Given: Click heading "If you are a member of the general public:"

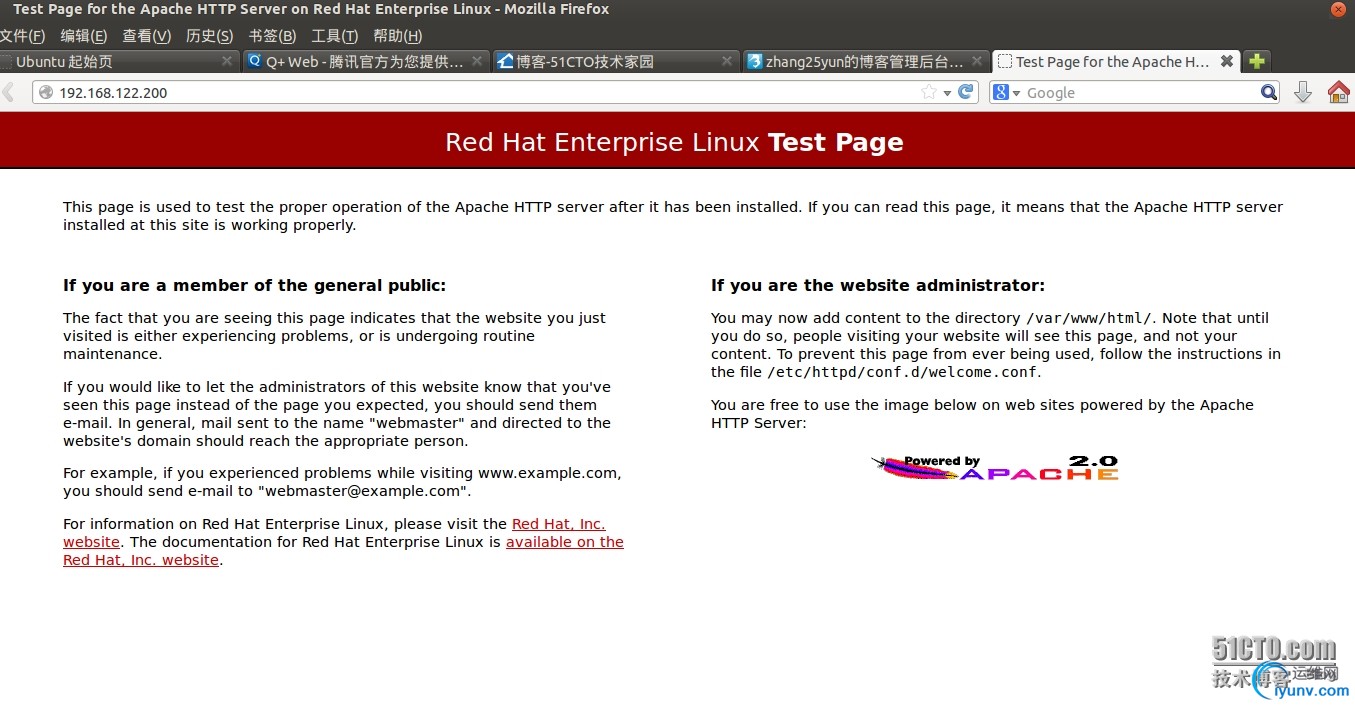Looking at the screenshot, I should (x=254, y=285).
